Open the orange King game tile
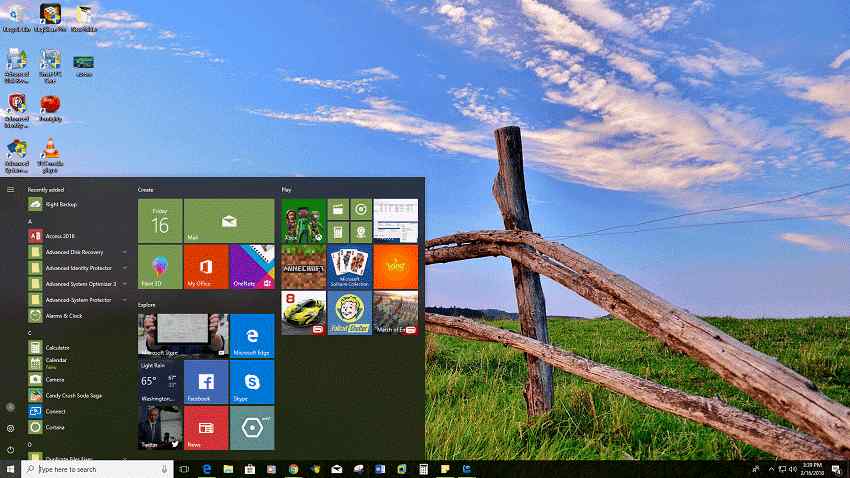The width and height of the screenshot is (850, 478). 396,267
